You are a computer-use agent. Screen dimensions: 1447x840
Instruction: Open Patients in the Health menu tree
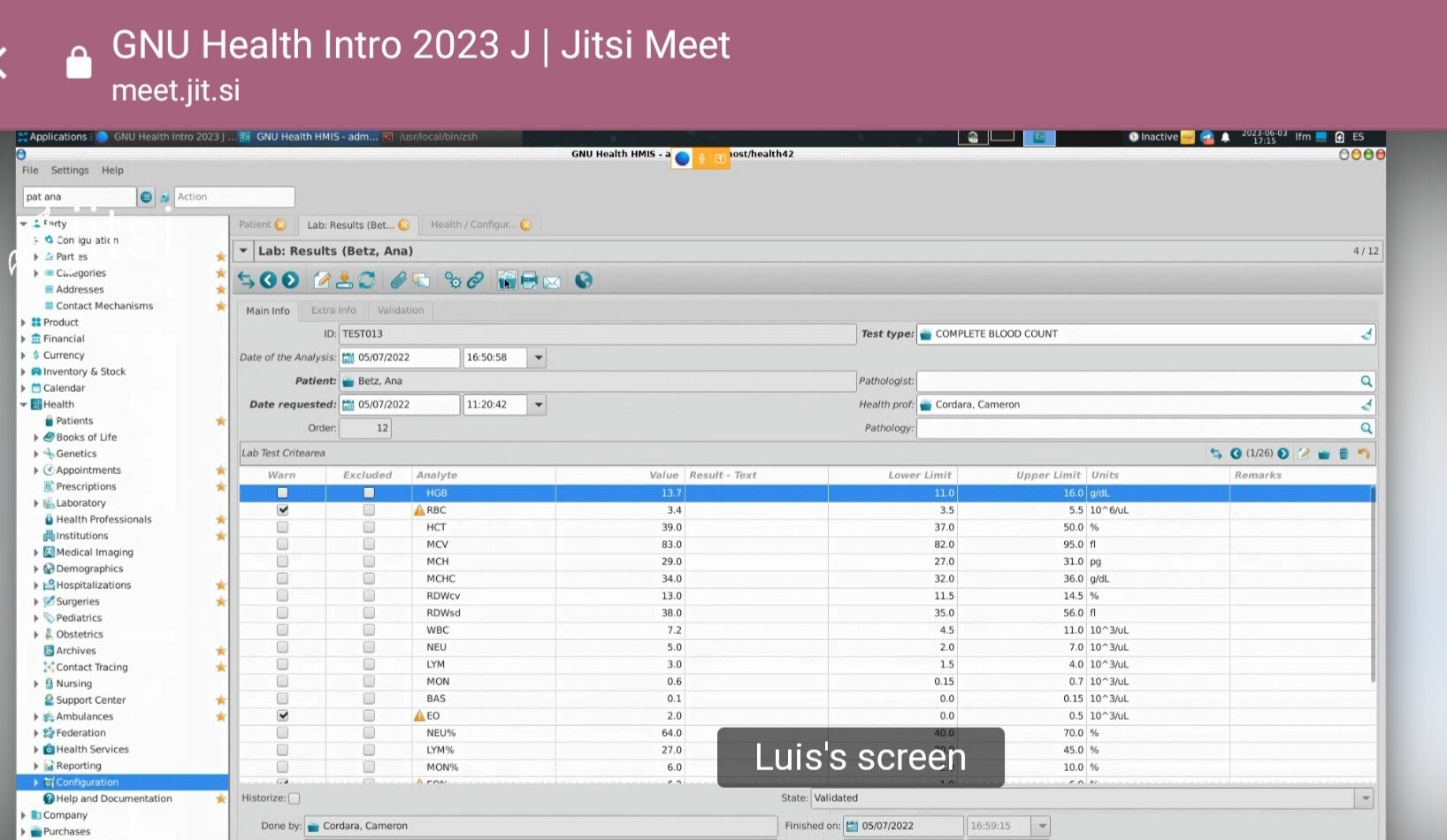tap(74, 421)
